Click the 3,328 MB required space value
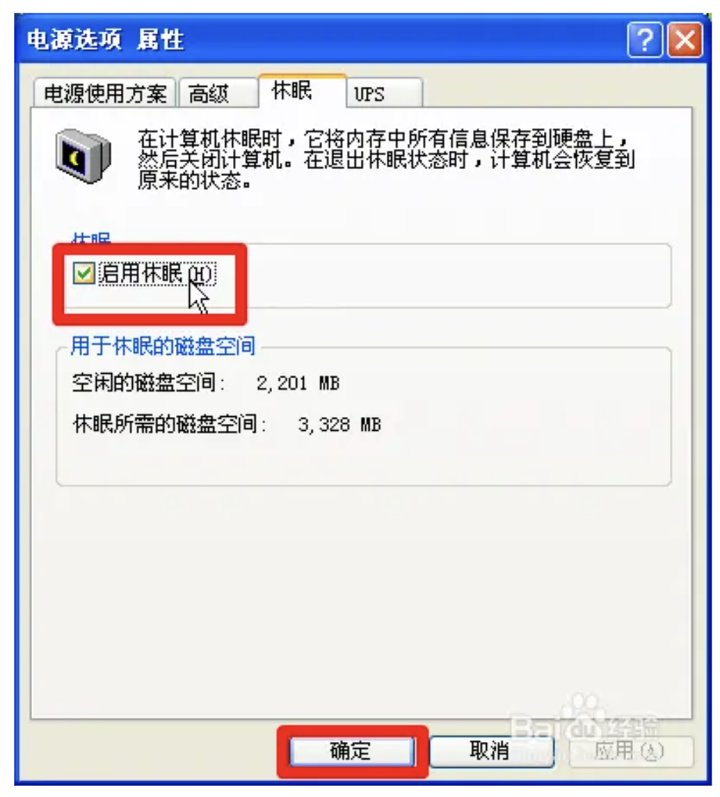The height and width of the screenshot is (797, 720). tap(340, 424)
